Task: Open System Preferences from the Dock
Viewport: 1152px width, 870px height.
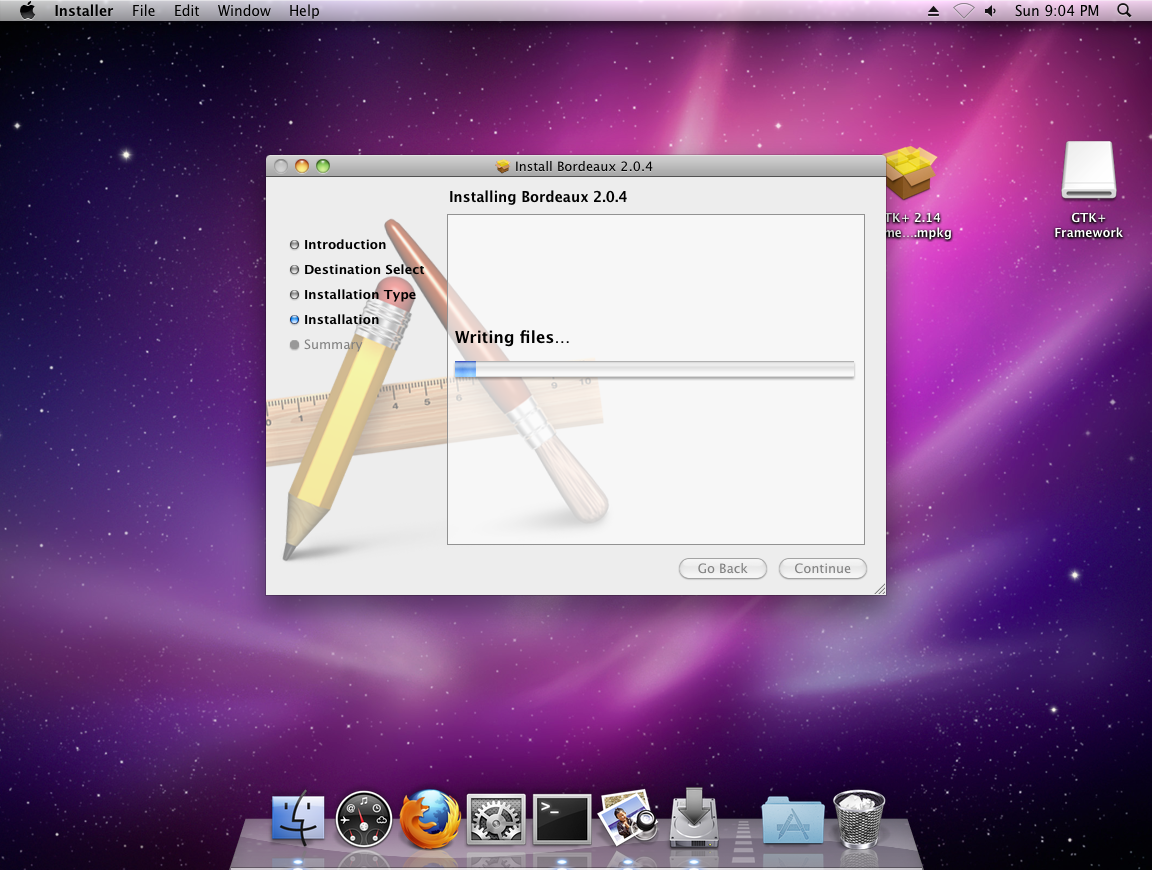Action: pos(496,819)
